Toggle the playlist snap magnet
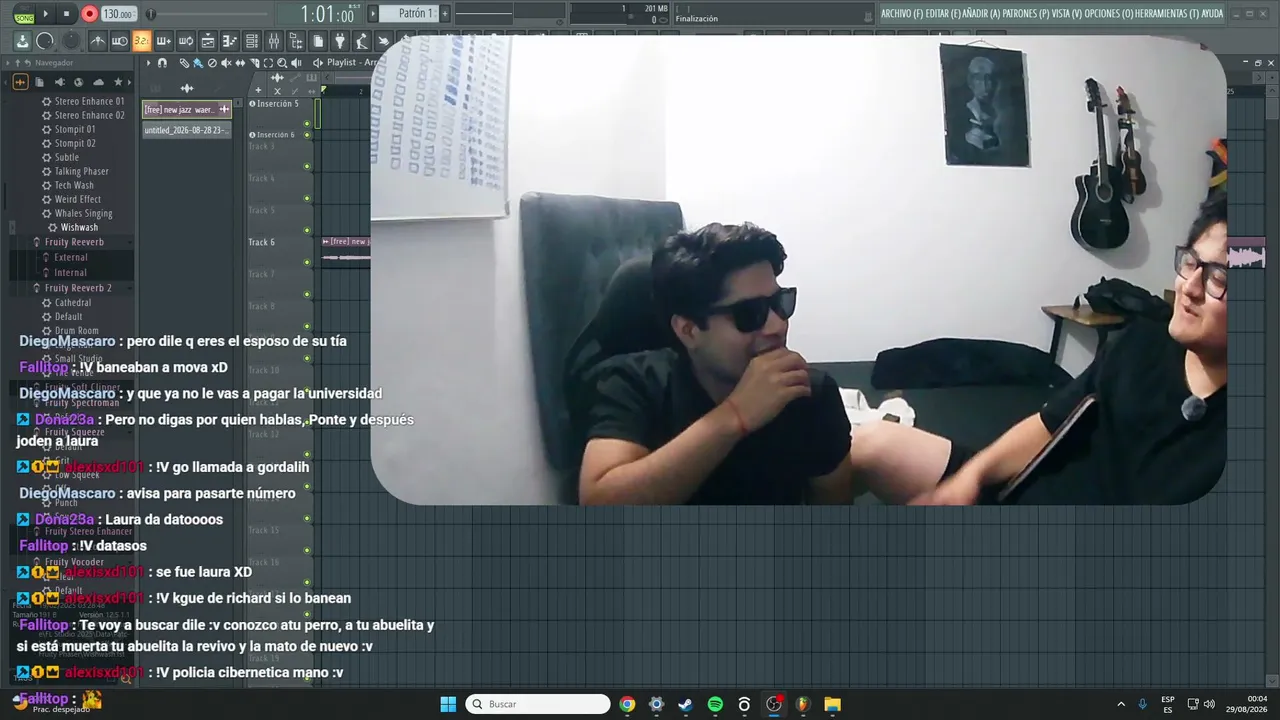The height and width of the screenshot is (720, 1280). (162, 63)
